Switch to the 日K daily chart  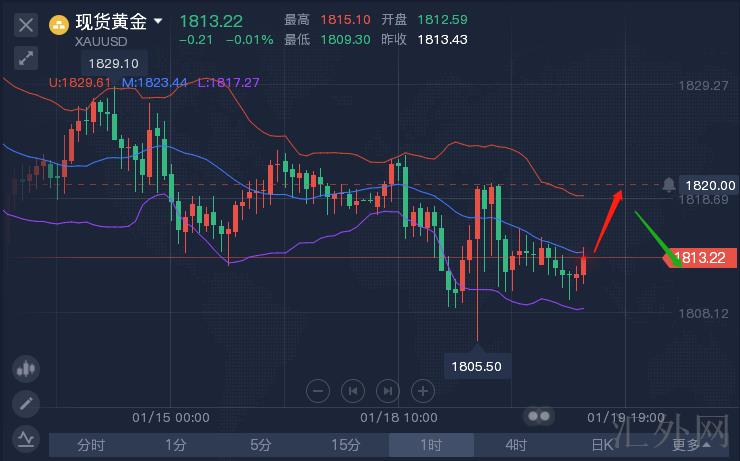602,445
